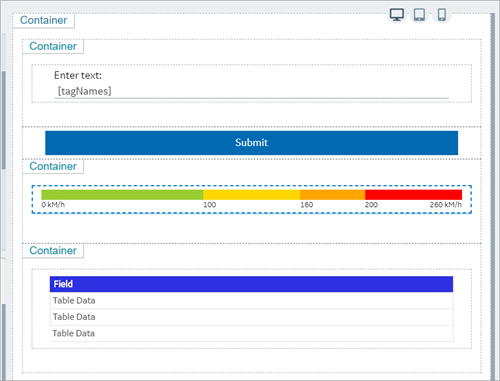Switch to mobile phone preview icon

[x=442, y=15]
